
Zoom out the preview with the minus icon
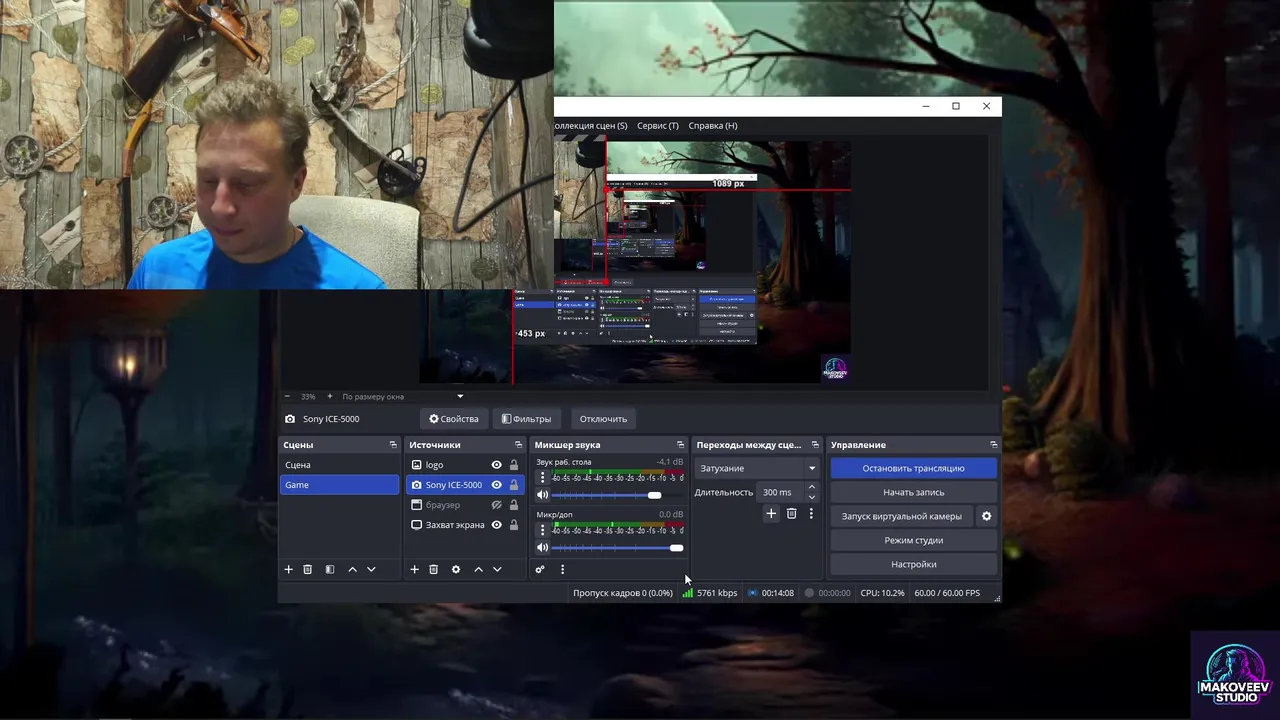click(287, 396)
